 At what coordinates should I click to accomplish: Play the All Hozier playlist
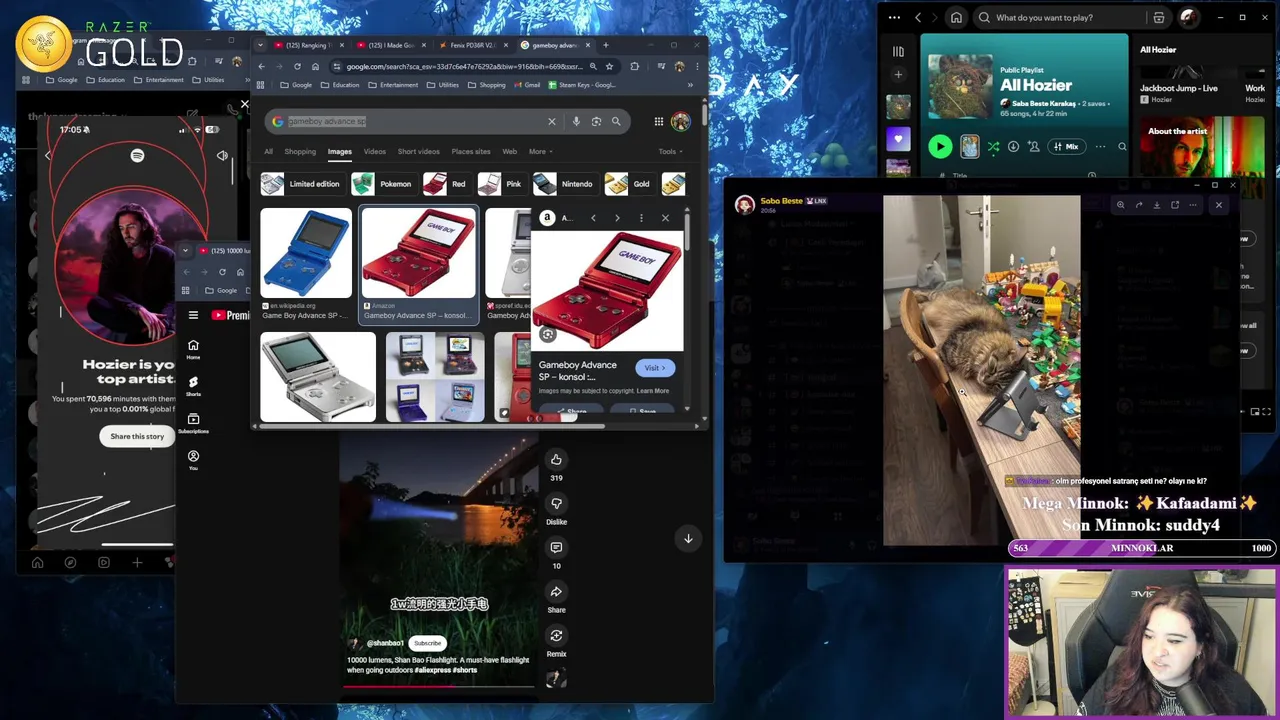[x=940, y=147]
